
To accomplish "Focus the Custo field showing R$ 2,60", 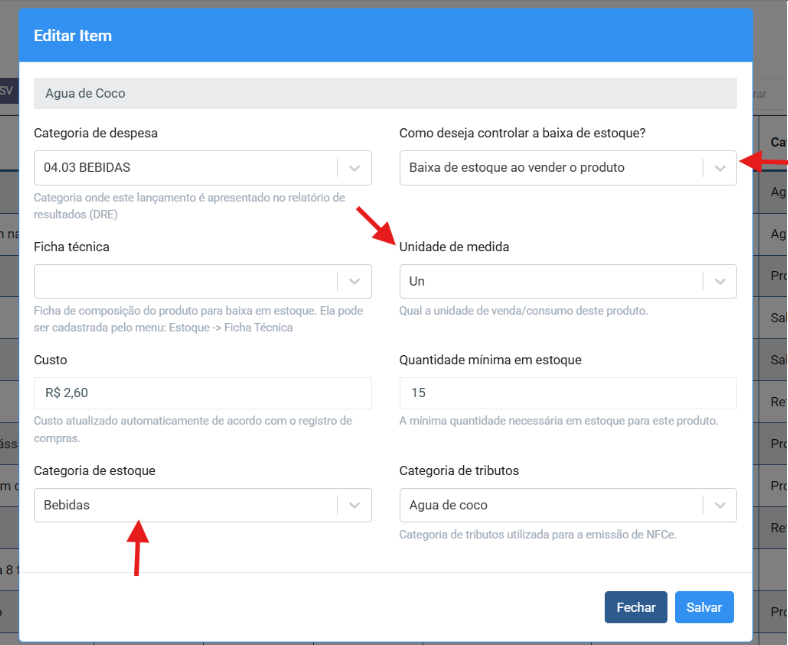I will coord(203,393).
